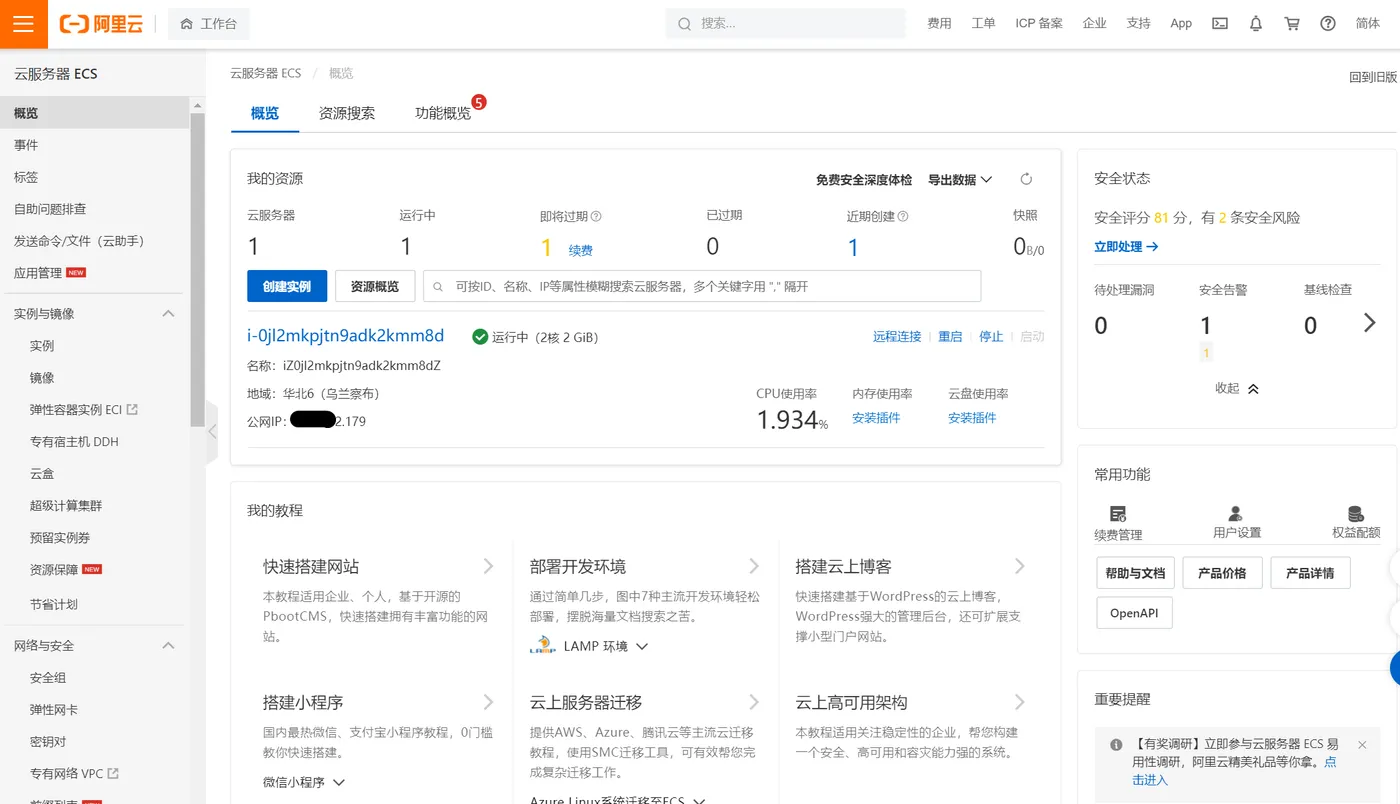The height and width of the screenshot is (804, 1400).
Task: Focus the instance fuzzy search field
Action: pyautogui.click(x=702, y=286)
